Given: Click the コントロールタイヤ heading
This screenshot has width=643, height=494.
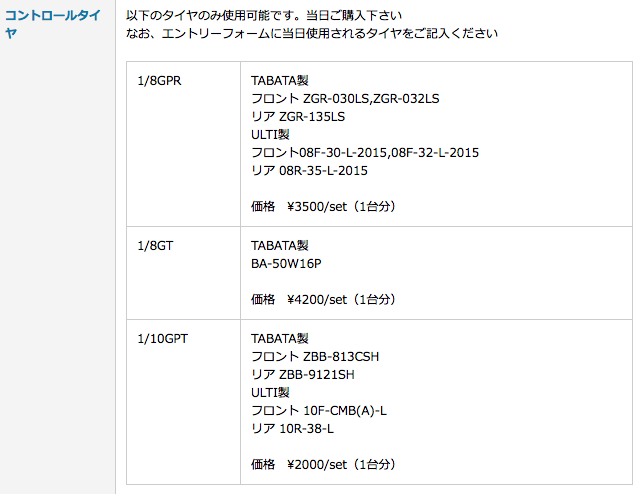Looking at the screenshot, I should click(52, 24).
